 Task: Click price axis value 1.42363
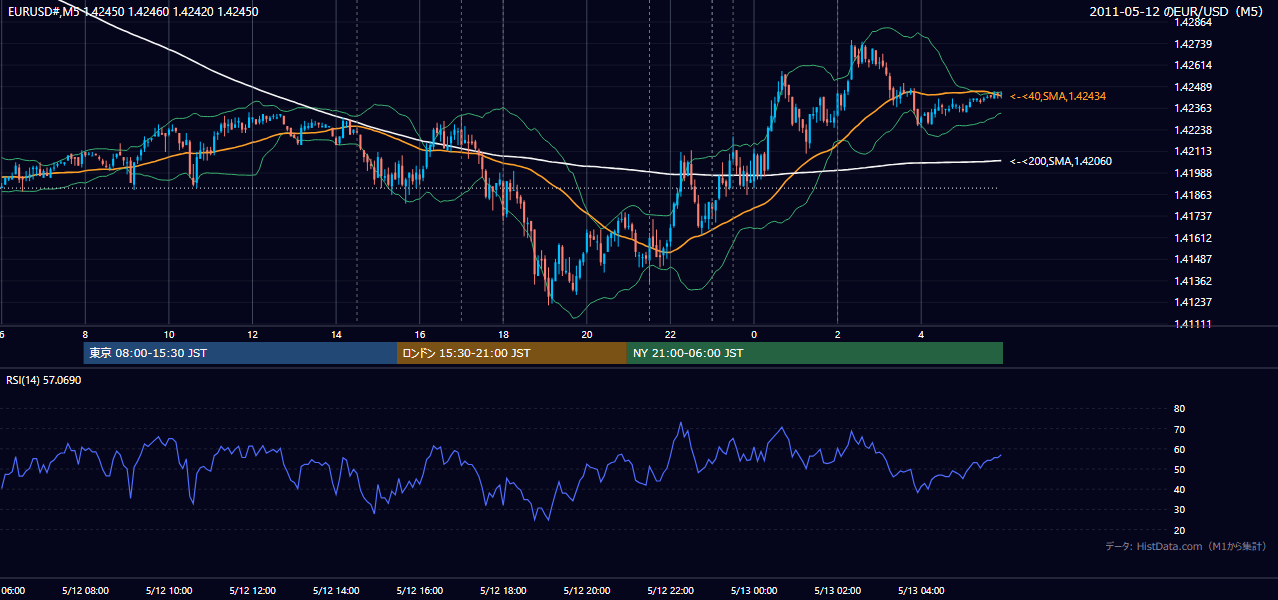coord(1194,108)
